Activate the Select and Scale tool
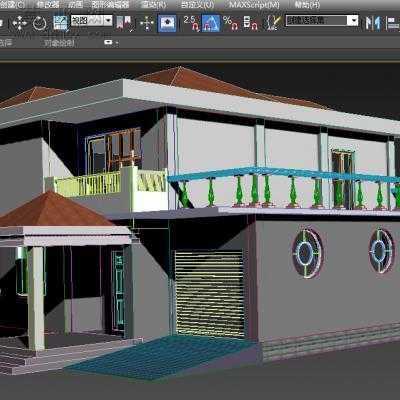 (x=60, y=23)
